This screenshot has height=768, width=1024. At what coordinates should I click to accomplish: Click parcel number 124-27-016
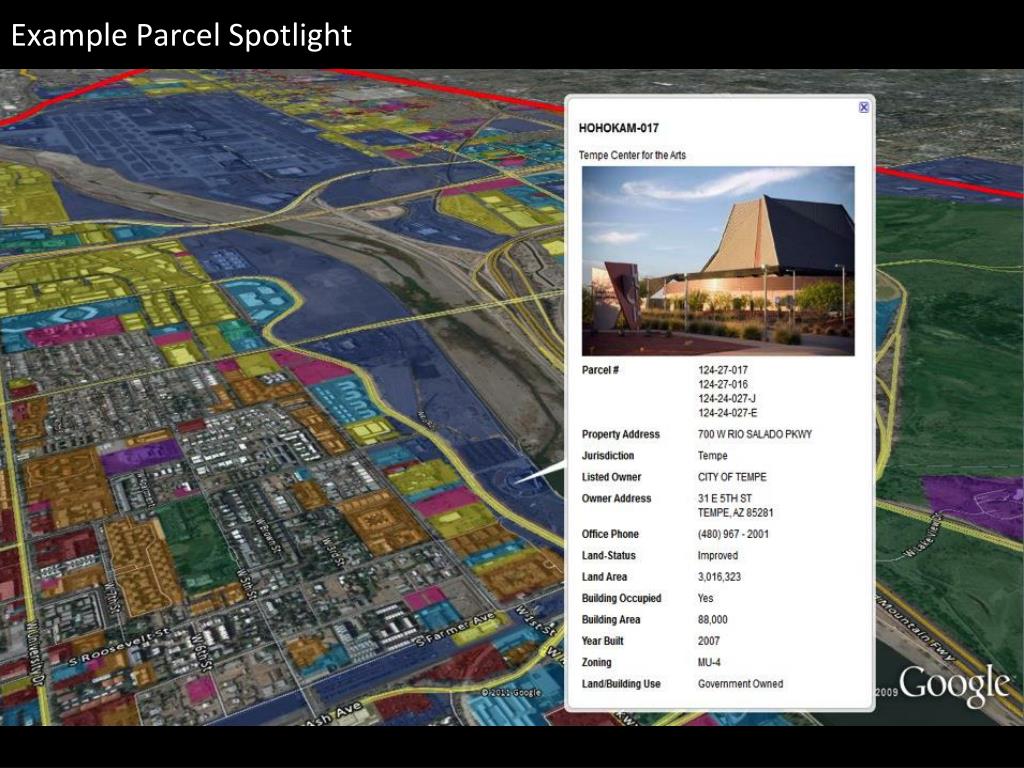(x=722, y=384)
